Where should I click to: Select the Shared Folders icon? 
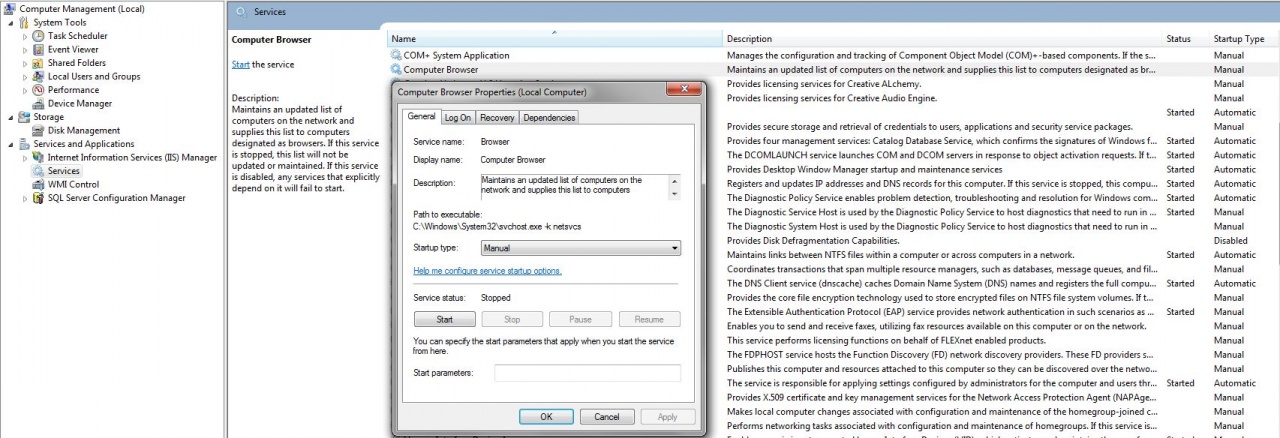[39, 63]
